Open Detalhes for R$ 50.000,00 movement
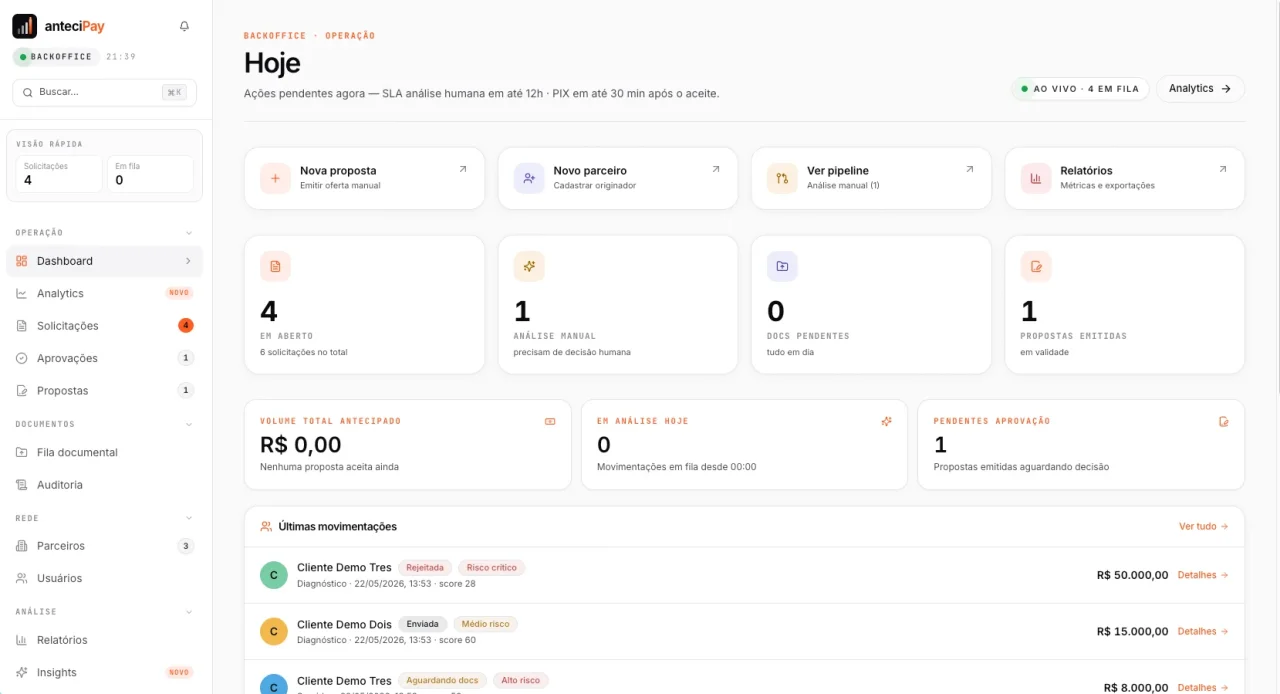 point(1203,575)
